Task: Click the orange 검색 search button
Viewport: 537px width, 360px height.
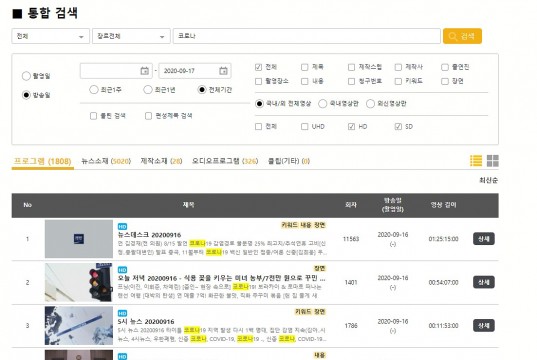Action: click(x=462, y=36)
